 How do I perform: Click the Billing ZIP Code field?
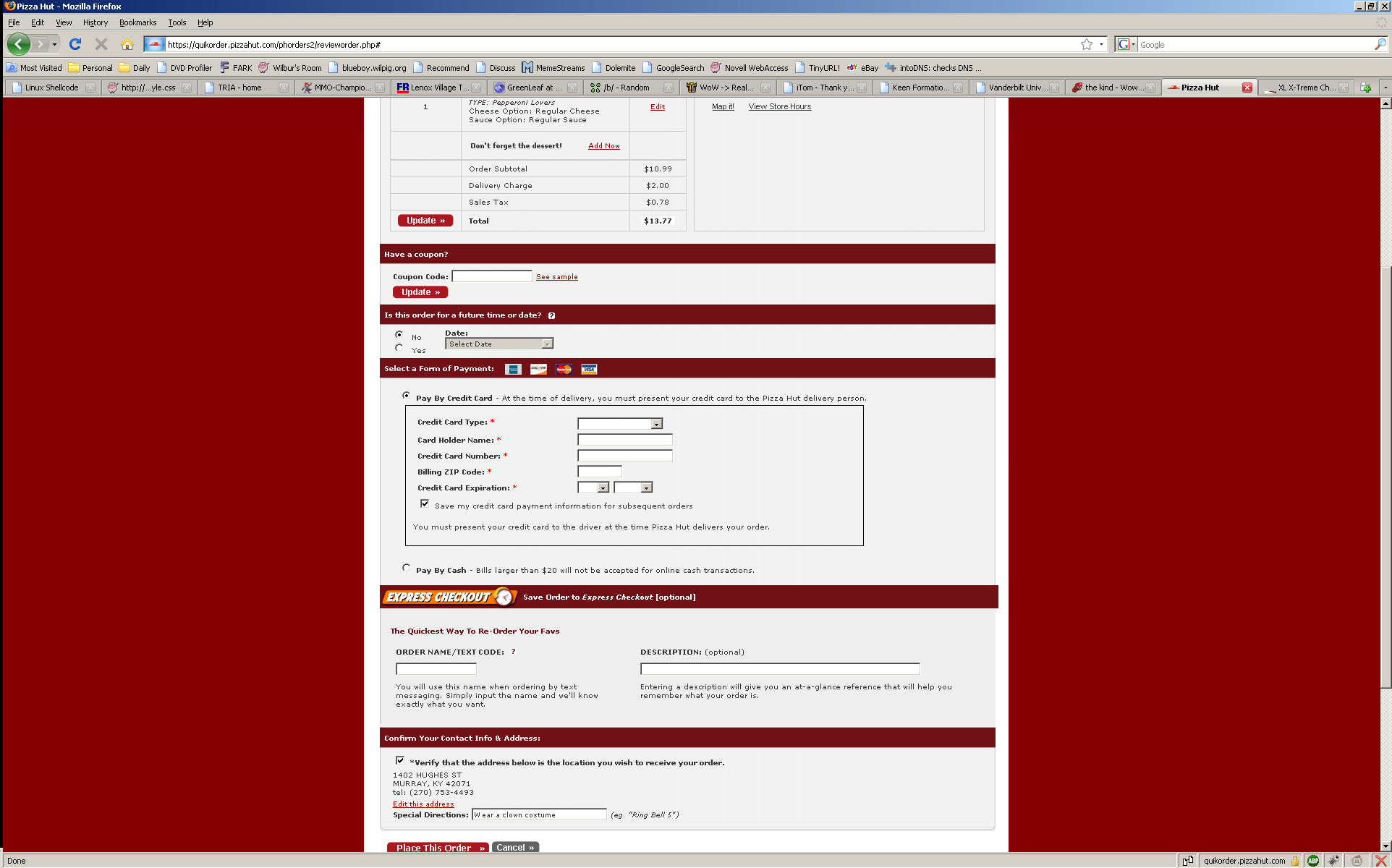coord(600,472)
